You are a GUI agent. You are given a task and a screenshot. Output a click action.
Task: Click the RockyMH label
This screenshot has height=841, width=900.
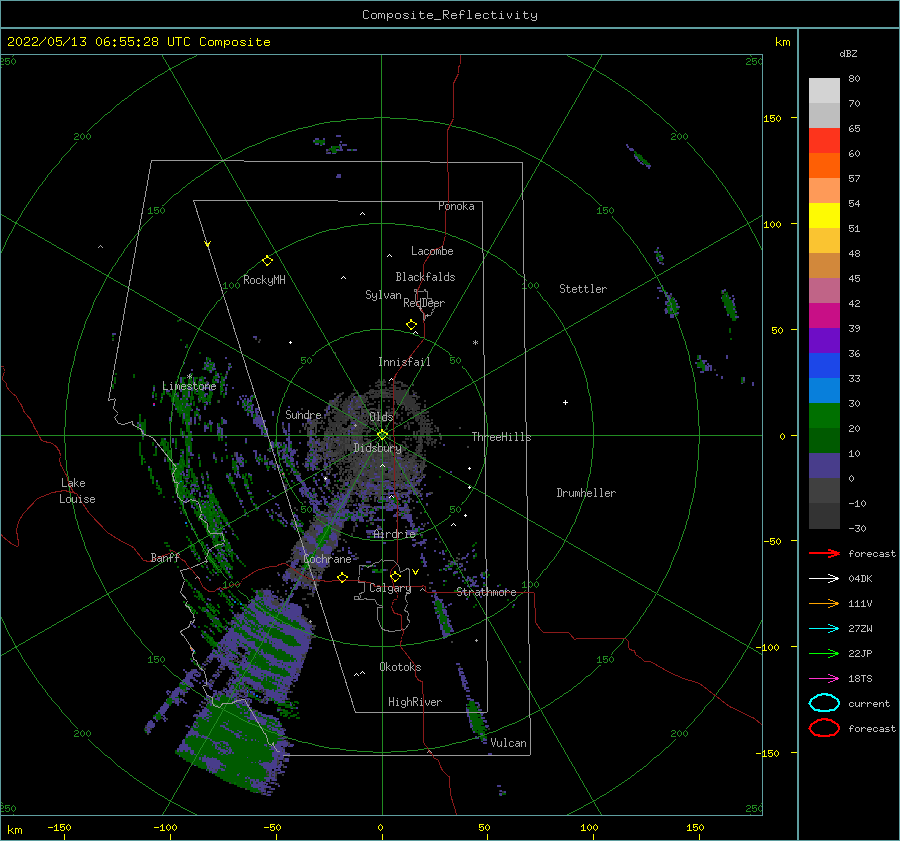click(x=264, y=280)
